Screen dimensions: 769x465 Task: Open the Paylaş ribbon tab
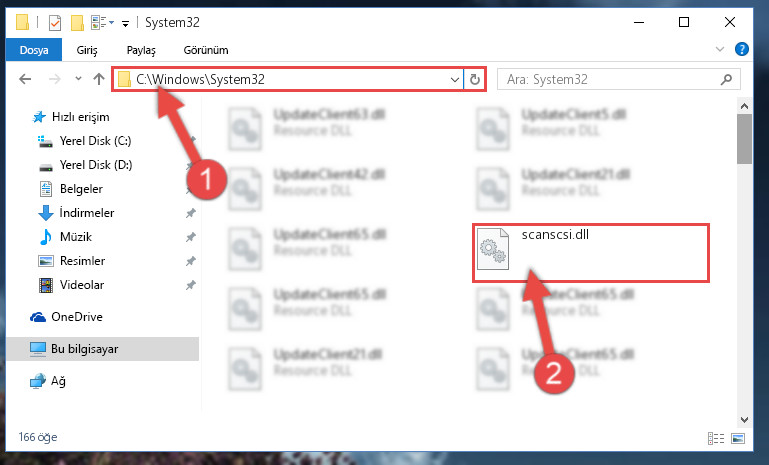[x=141, y=50]
